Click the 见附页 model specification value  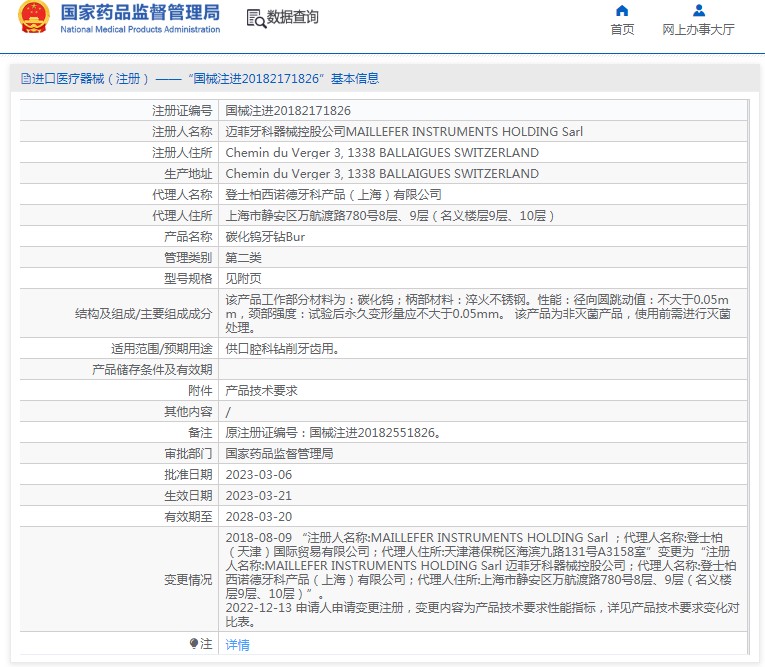243,279
